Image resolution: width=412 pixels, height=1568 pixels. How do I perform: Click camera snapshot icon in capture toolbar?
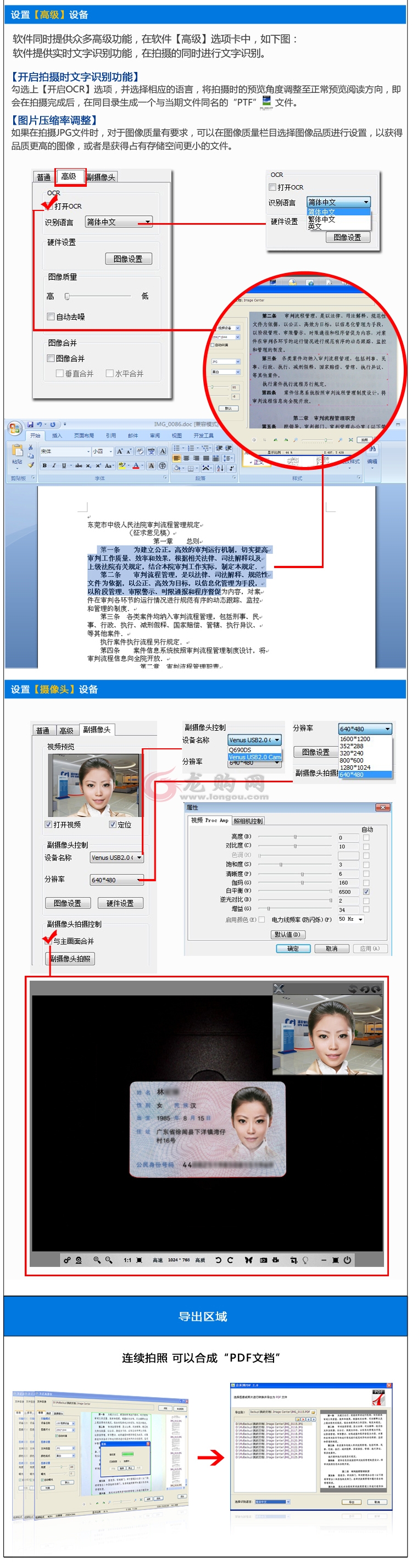coord(264,1260)
